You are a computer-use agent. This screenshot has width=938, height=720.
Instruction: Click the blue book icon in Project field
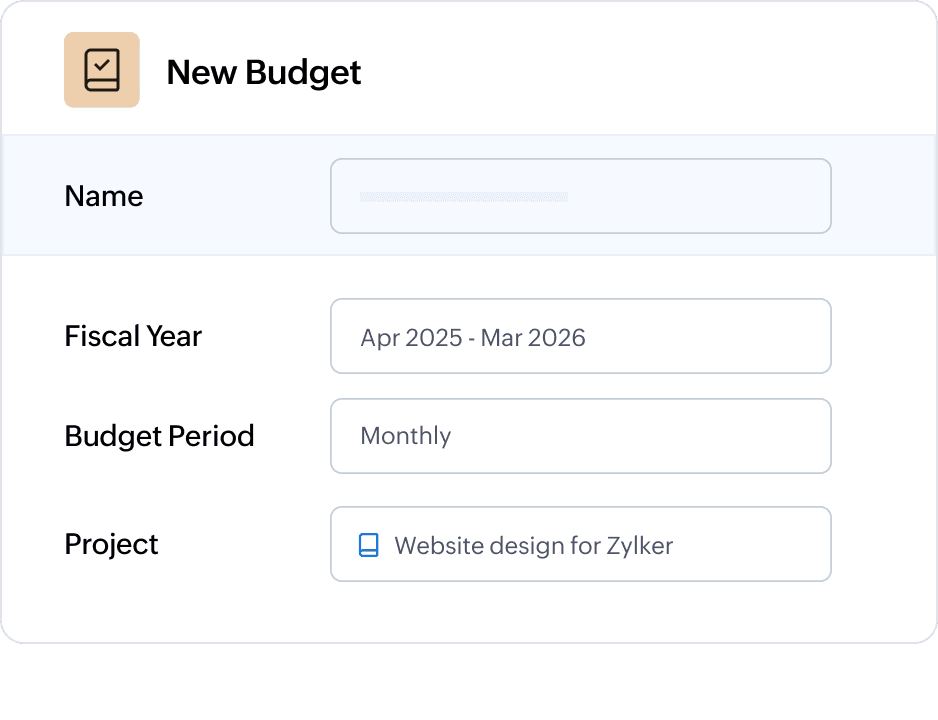click(368, 545)
